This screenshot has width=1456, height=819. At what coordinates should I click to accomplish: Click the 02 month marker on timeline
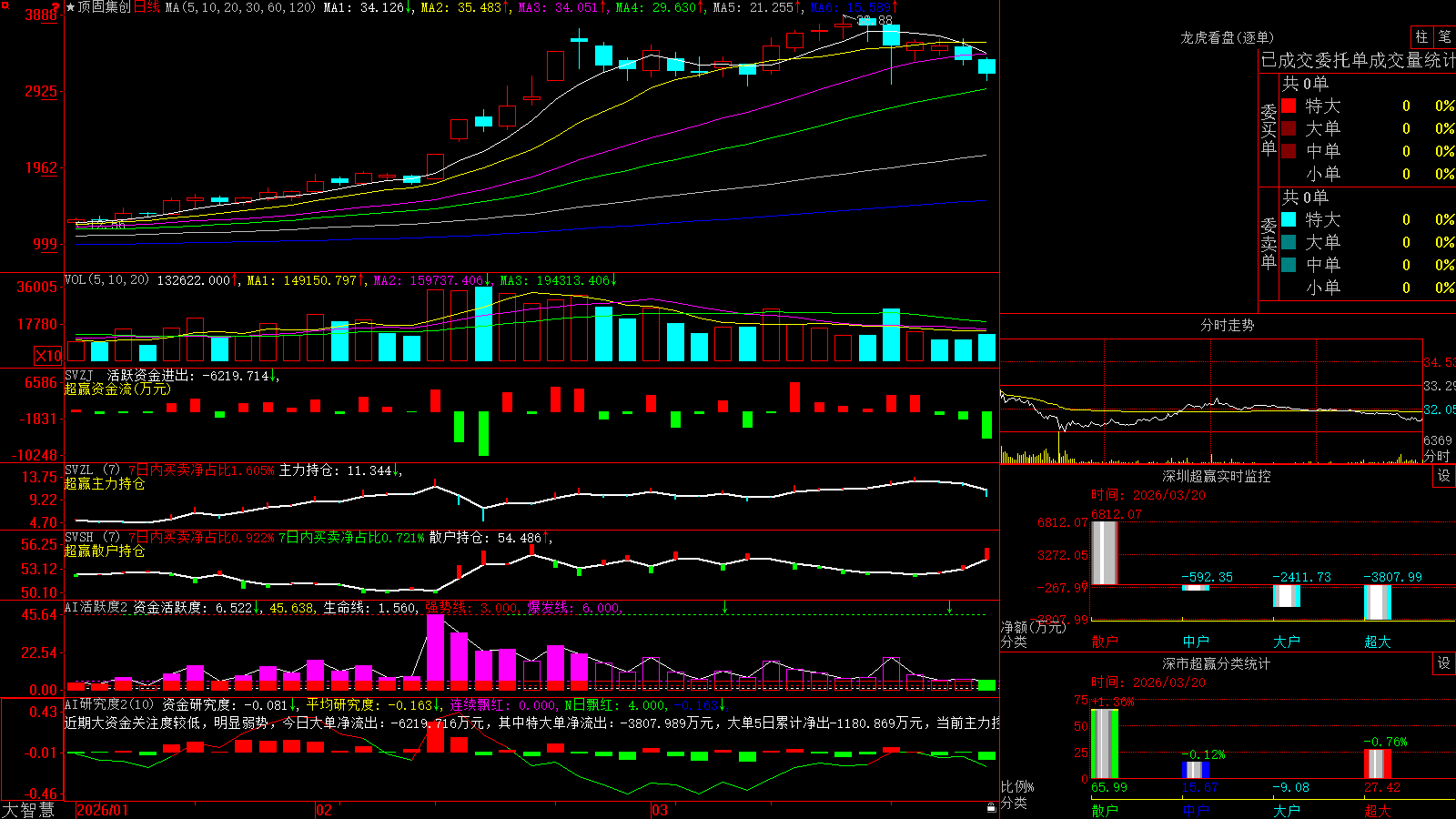[x=323, y=810]
